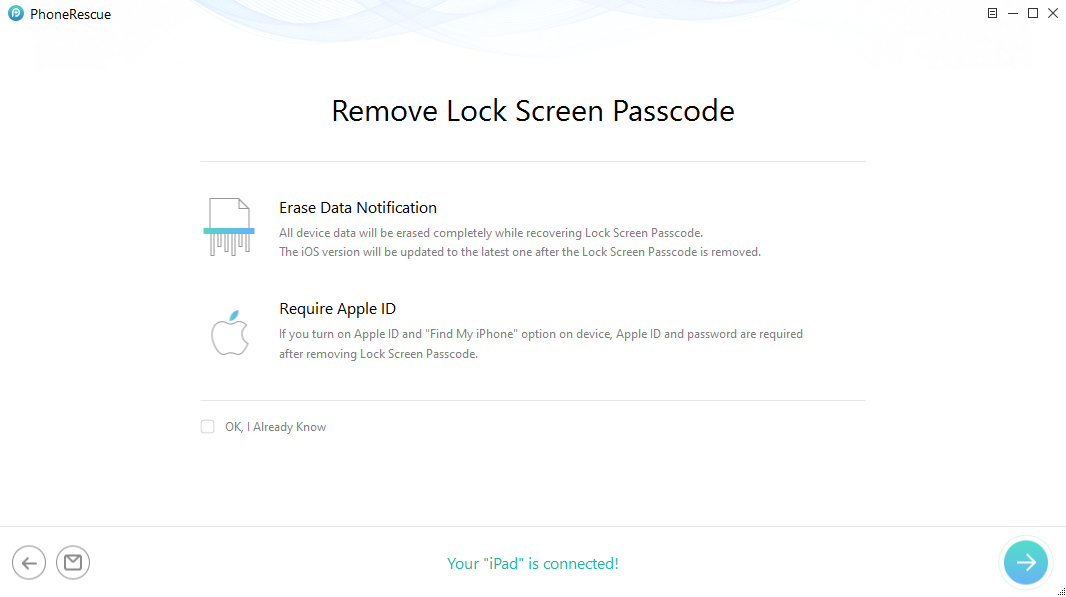Click the Remove Lock Screen Passcode title
1066x597 pixels.
(533, 110)
